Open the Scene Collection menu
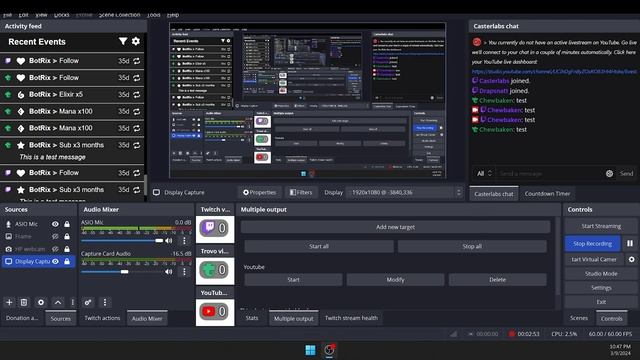Screen dimensions: 640x360 click(119, 15)
